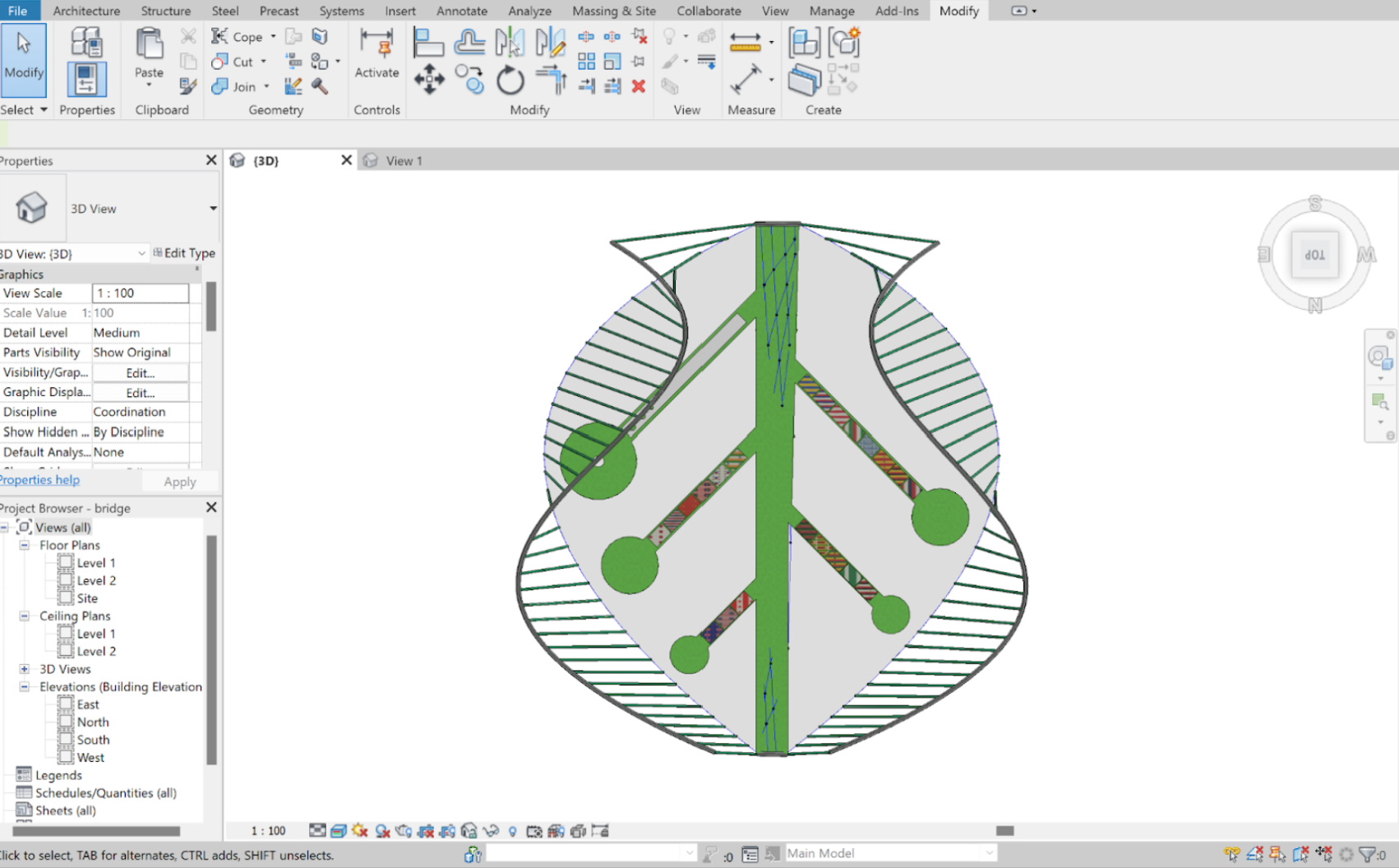
Task: Select the Copy tool
Action: [469, 80]
